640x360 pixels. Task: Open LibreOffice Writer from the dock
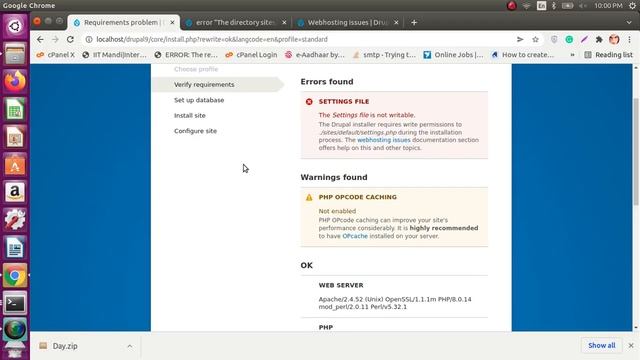click(x=15, y=248)
